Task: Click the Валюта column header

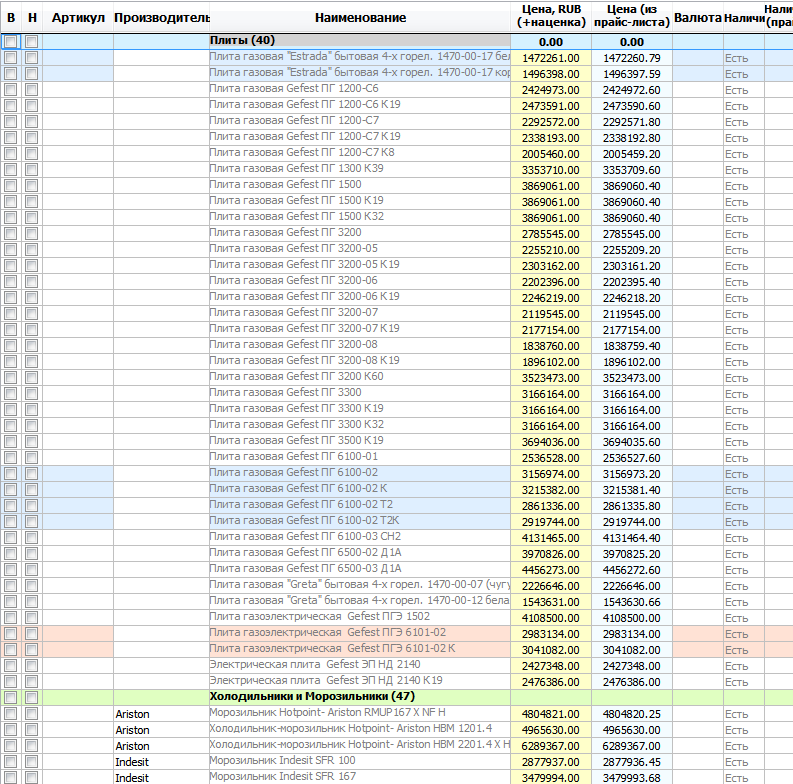Action: [x=697, y=18]
